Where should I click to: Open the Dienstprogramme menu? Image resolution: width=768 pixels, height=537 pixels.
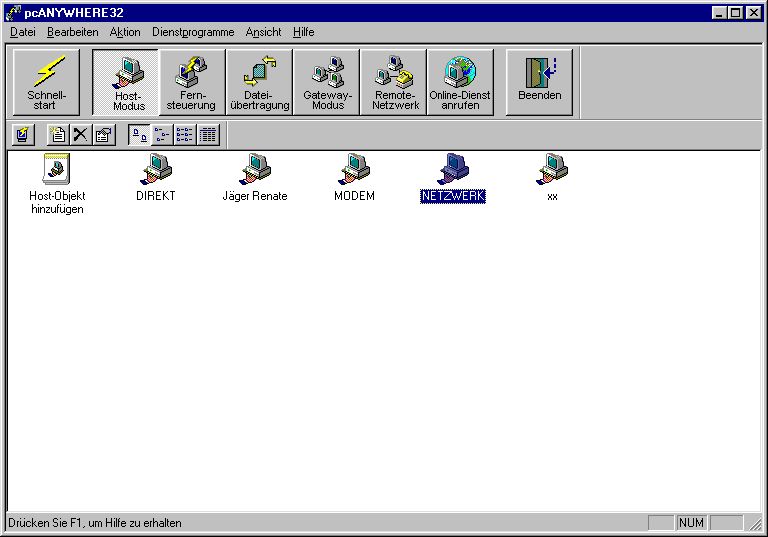pyautogui.click(x=193, y=32)
